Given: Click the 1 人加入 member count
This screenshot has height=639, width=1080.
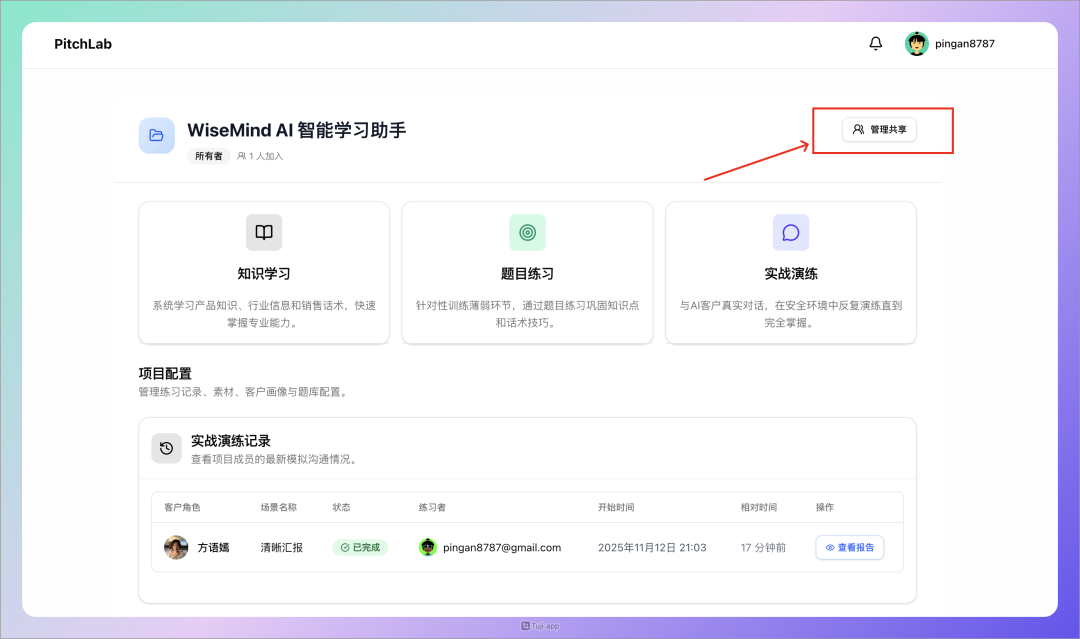Looking at the screenshot, I should tap(260, 156).
